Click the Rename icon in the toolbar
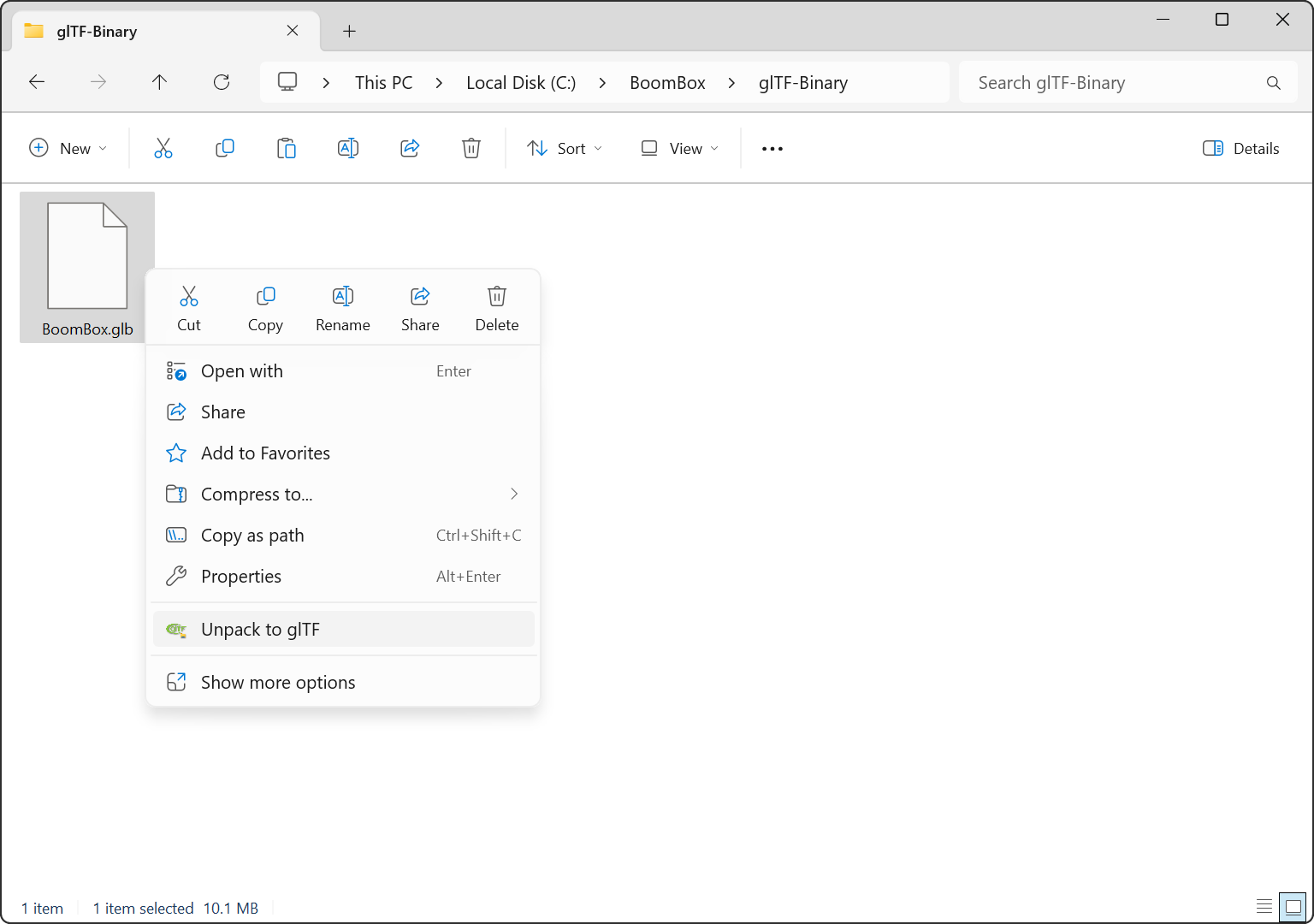This screenshot has height=924, width=1314. point(348,149)
